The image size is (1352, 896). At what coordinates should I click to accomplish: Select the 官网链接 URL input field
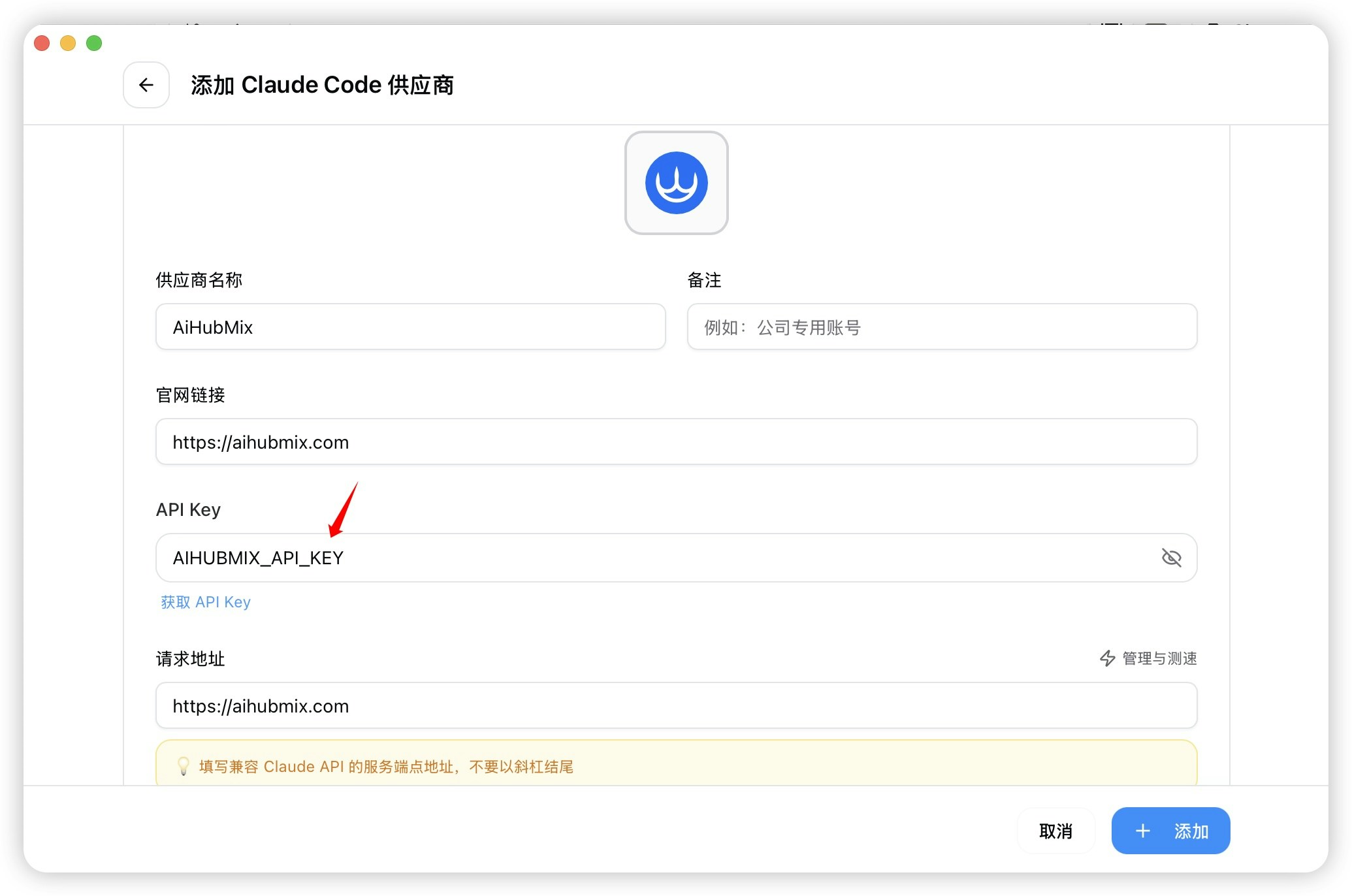(x=675, y=442)
